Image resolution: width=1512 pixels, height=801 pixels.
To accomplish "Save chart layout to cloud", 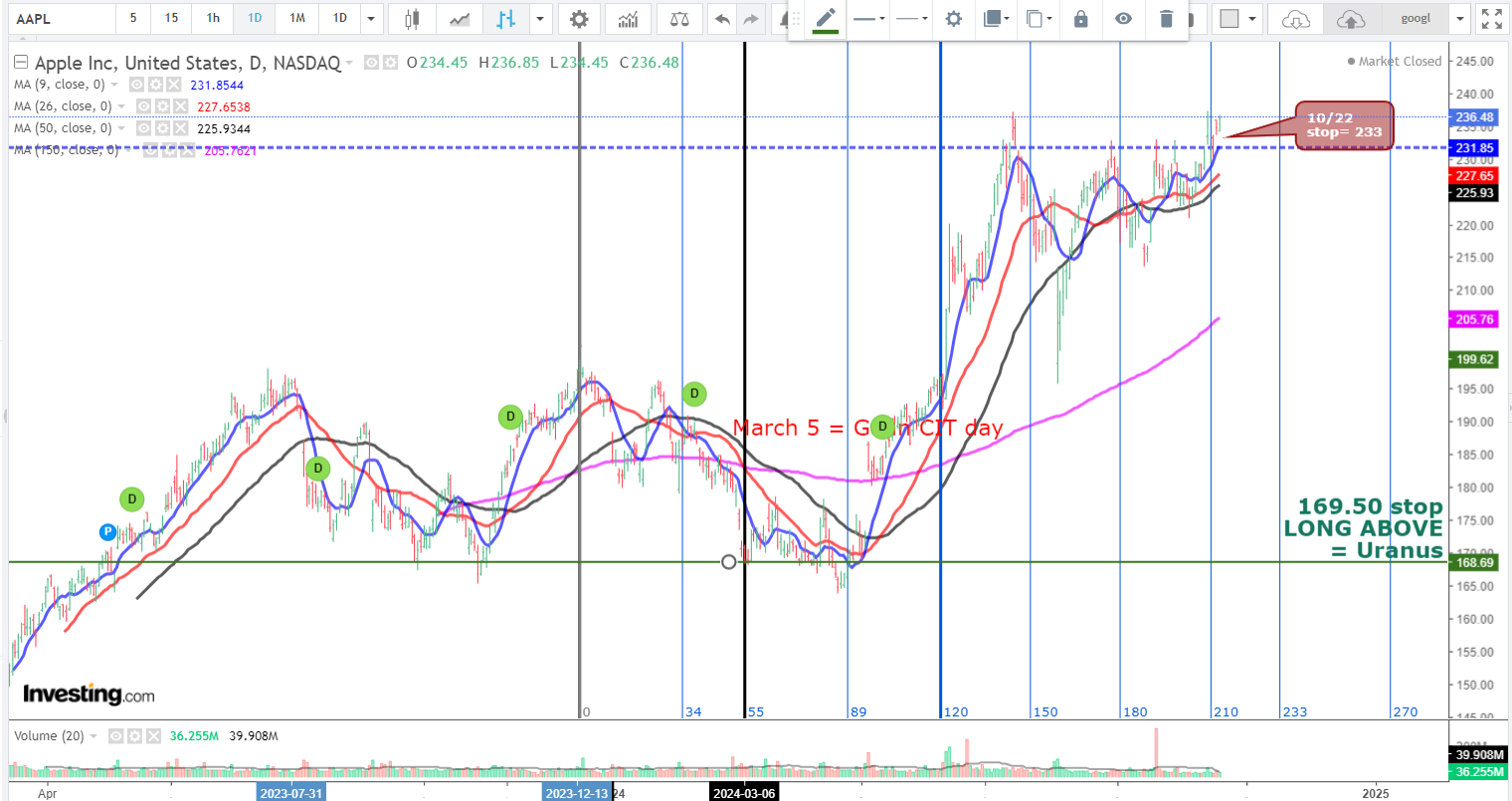I will pyautogui.click(x=1351, y=19).
